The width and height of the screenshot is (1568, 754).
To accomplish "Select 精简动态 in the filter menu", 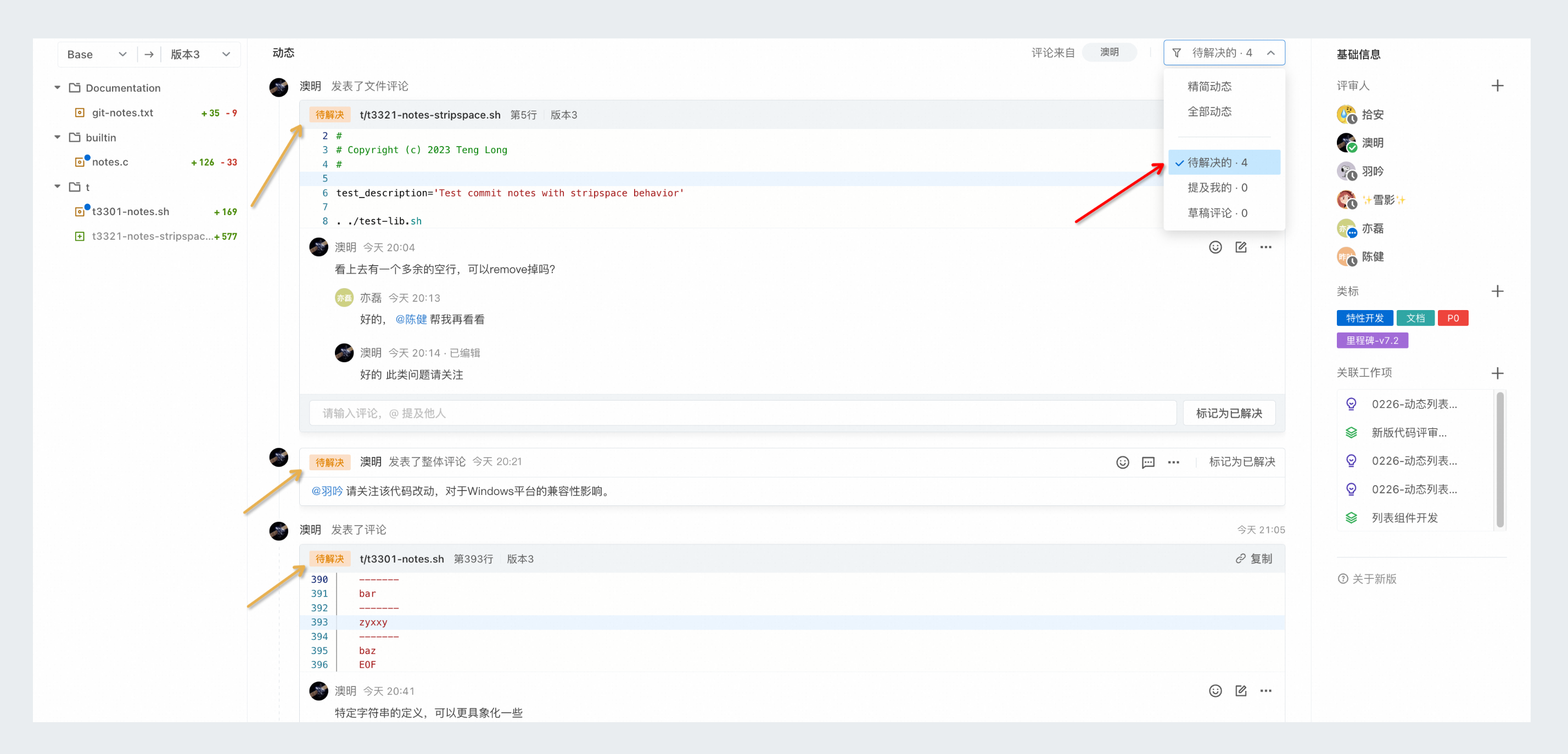I will 1209,86.
